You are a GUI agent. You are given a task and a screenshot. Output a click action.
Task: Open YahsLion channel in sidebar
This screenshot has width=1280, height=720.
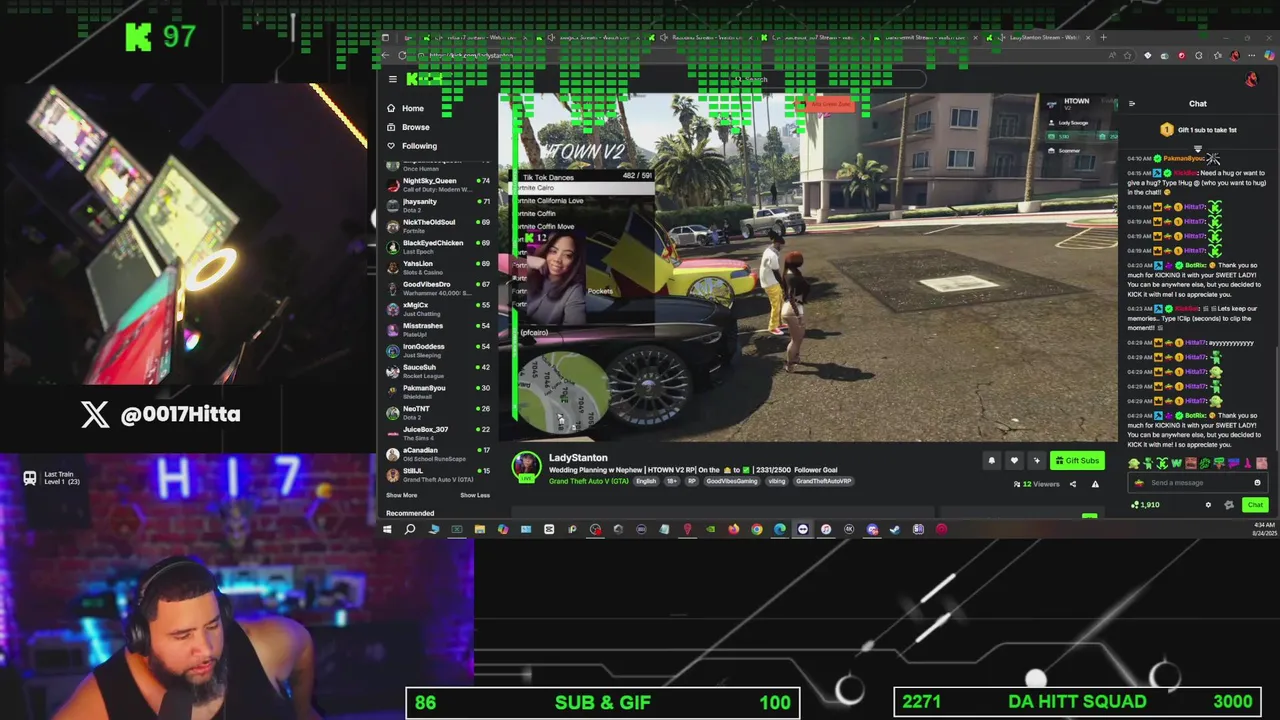point(439,267)
